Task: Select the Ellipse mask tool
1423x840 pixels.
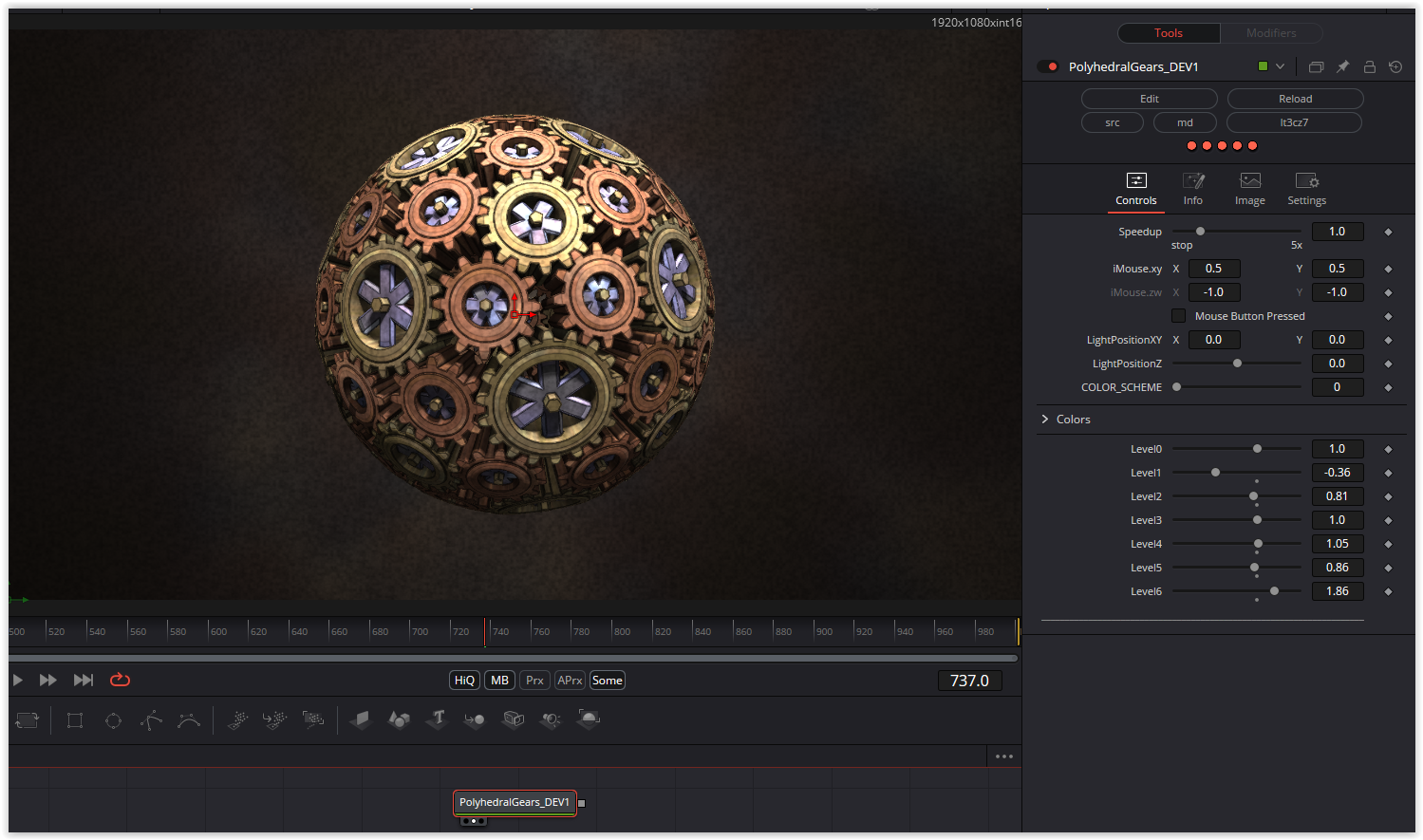Action: click(x=113, y=720)
